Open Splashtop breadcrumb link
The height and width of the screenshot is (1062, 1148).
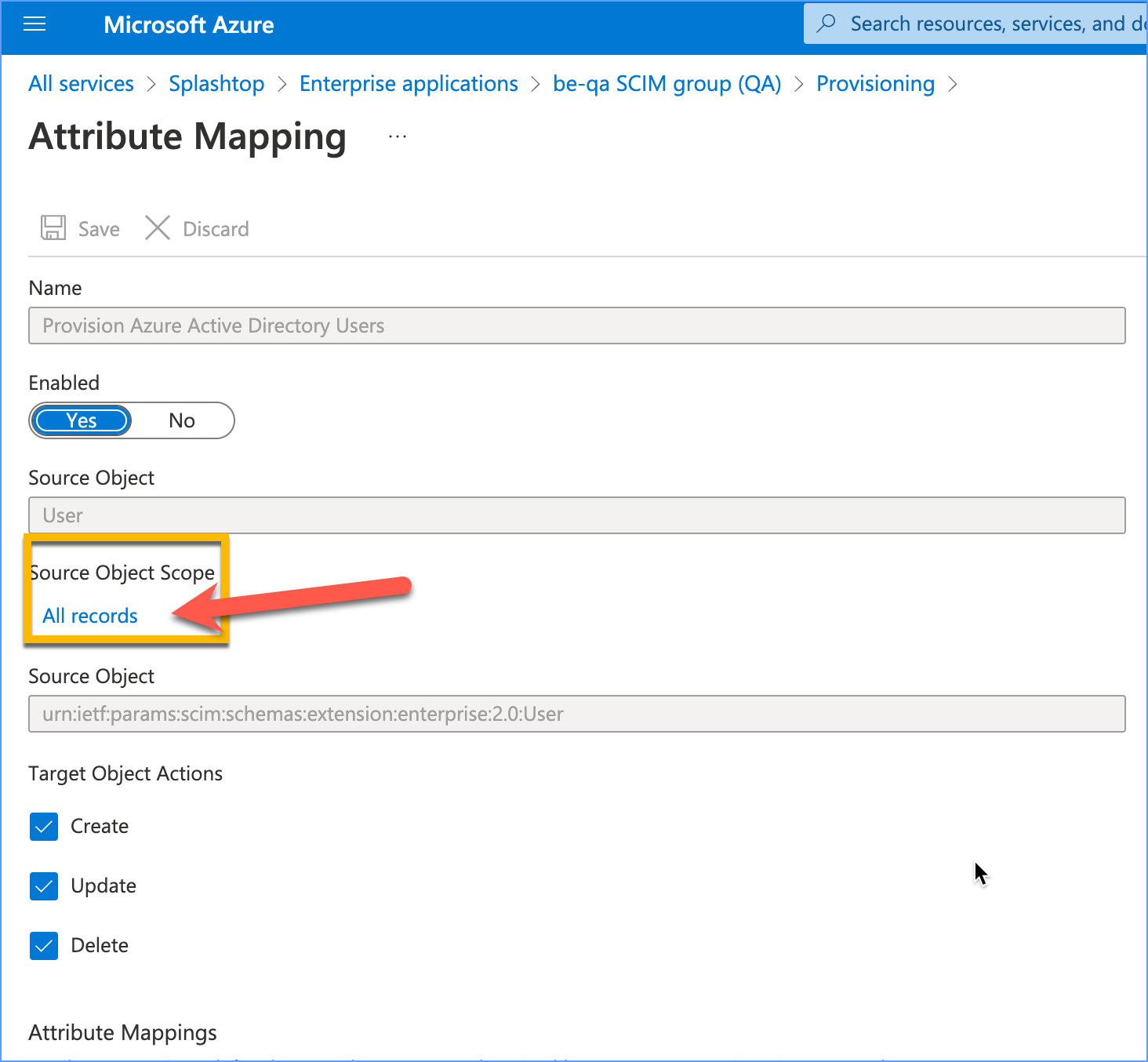point(216,84)
